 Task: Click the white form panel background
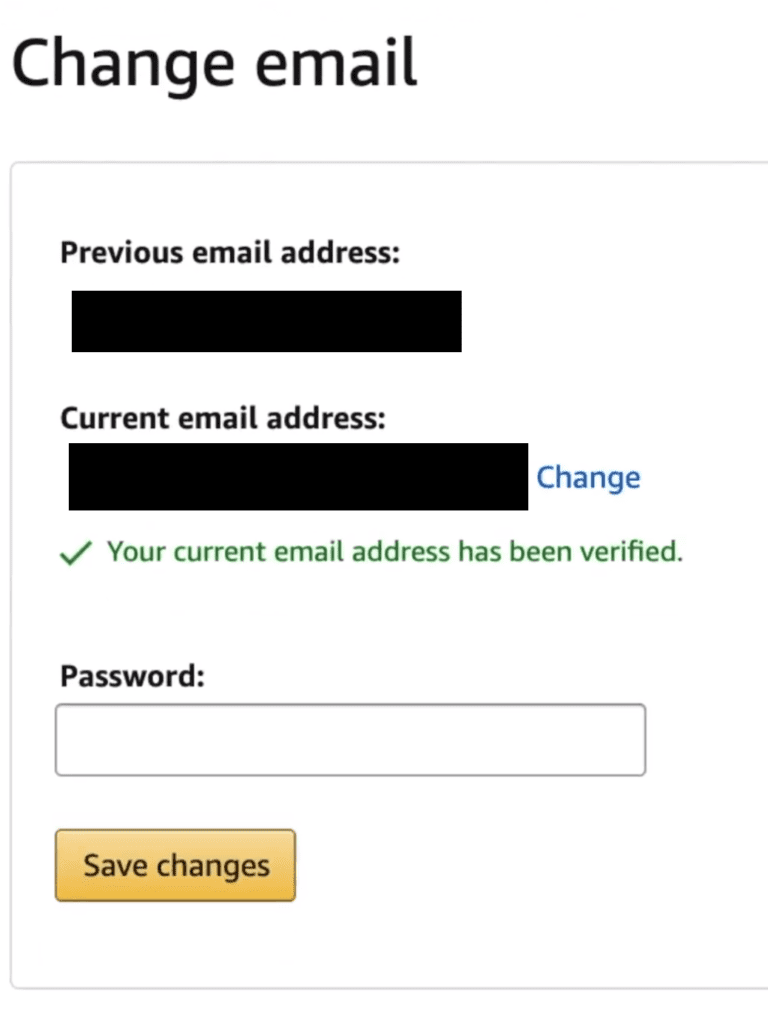(600, 620)
